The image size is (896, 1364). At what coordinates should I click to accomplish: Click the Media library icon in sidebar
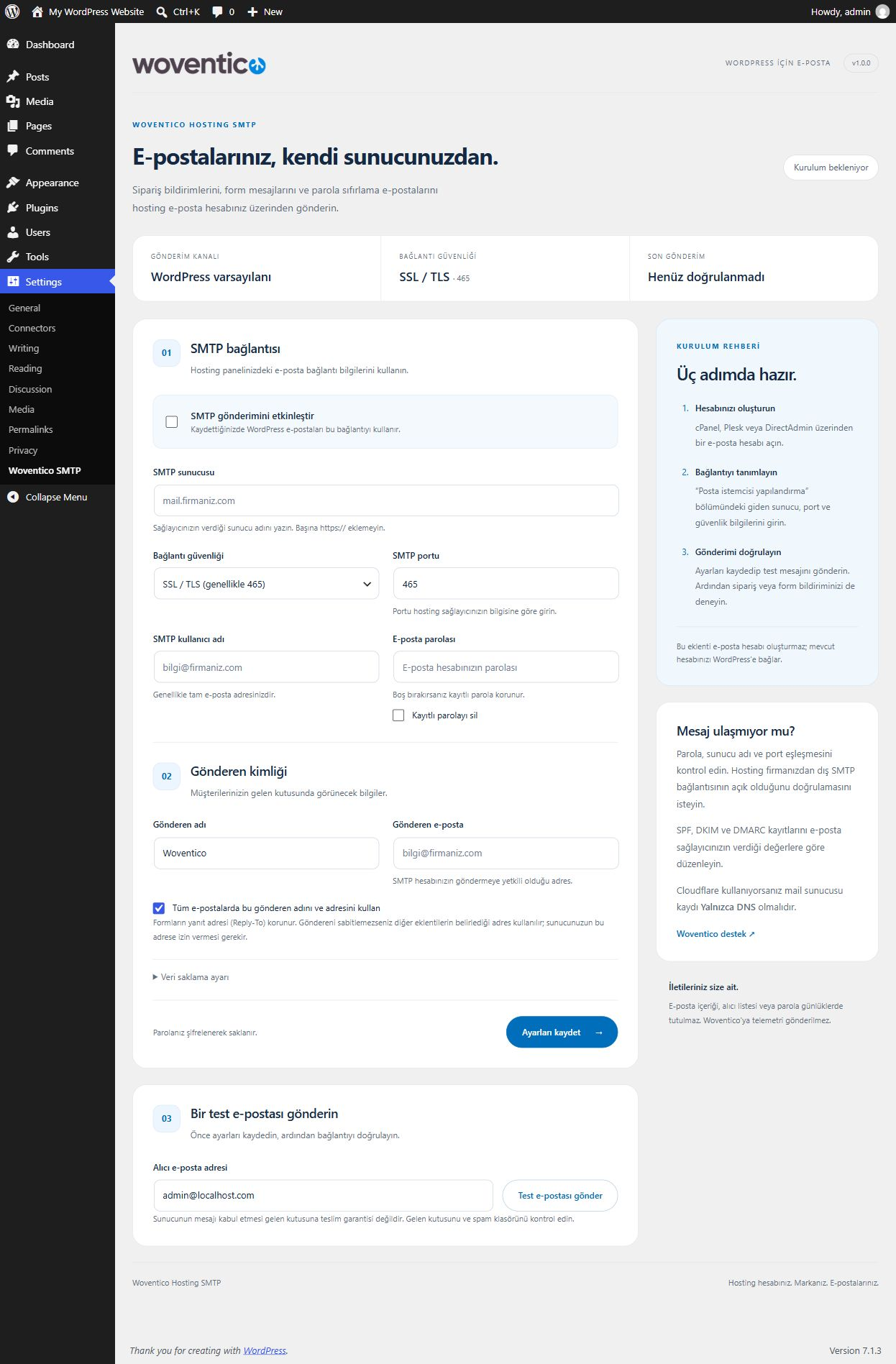point(13,101)
